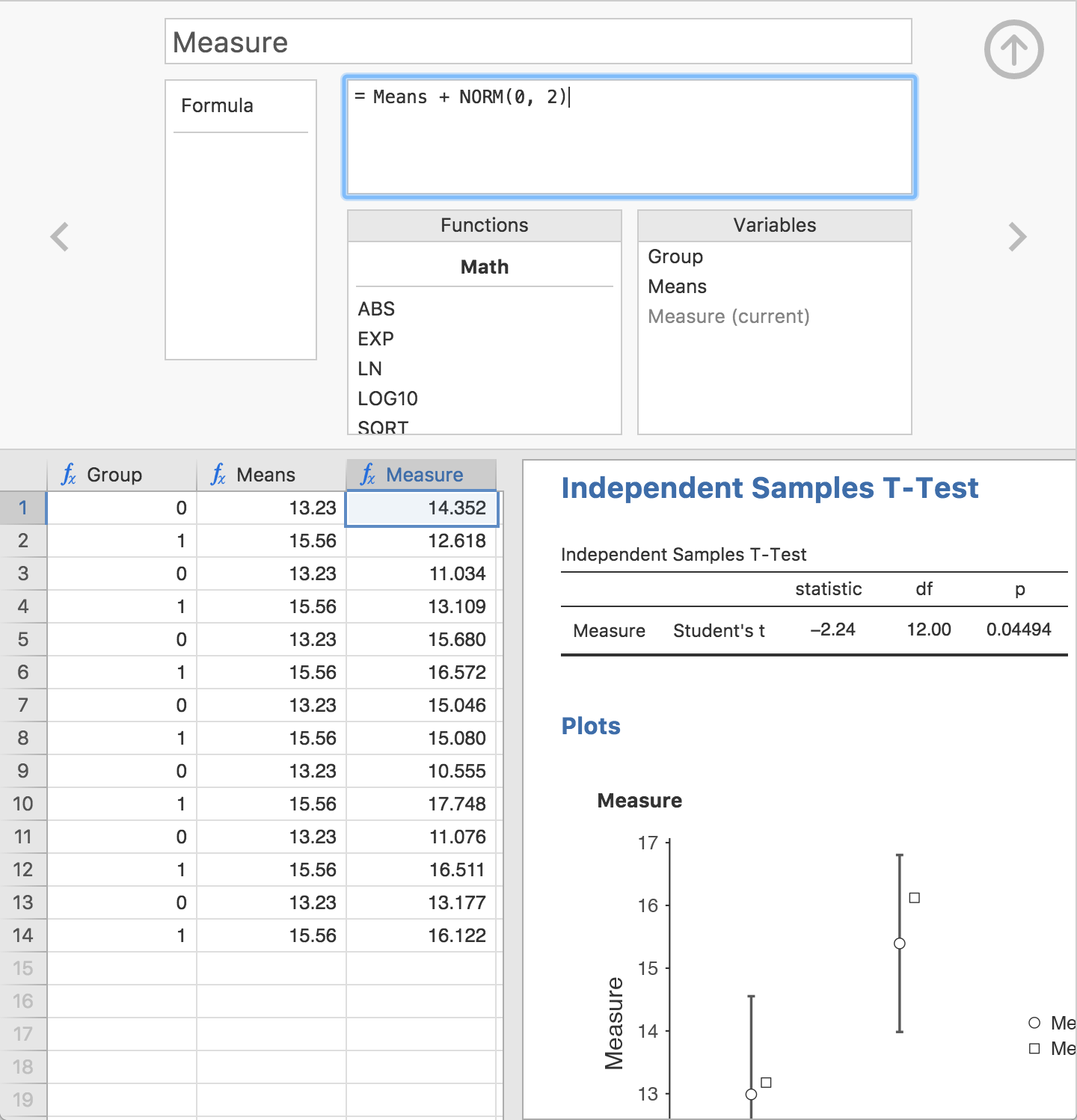Click the Measure cell with 15.046
This screenshot has width=1077, height=1120.
(x=421, y=705)
